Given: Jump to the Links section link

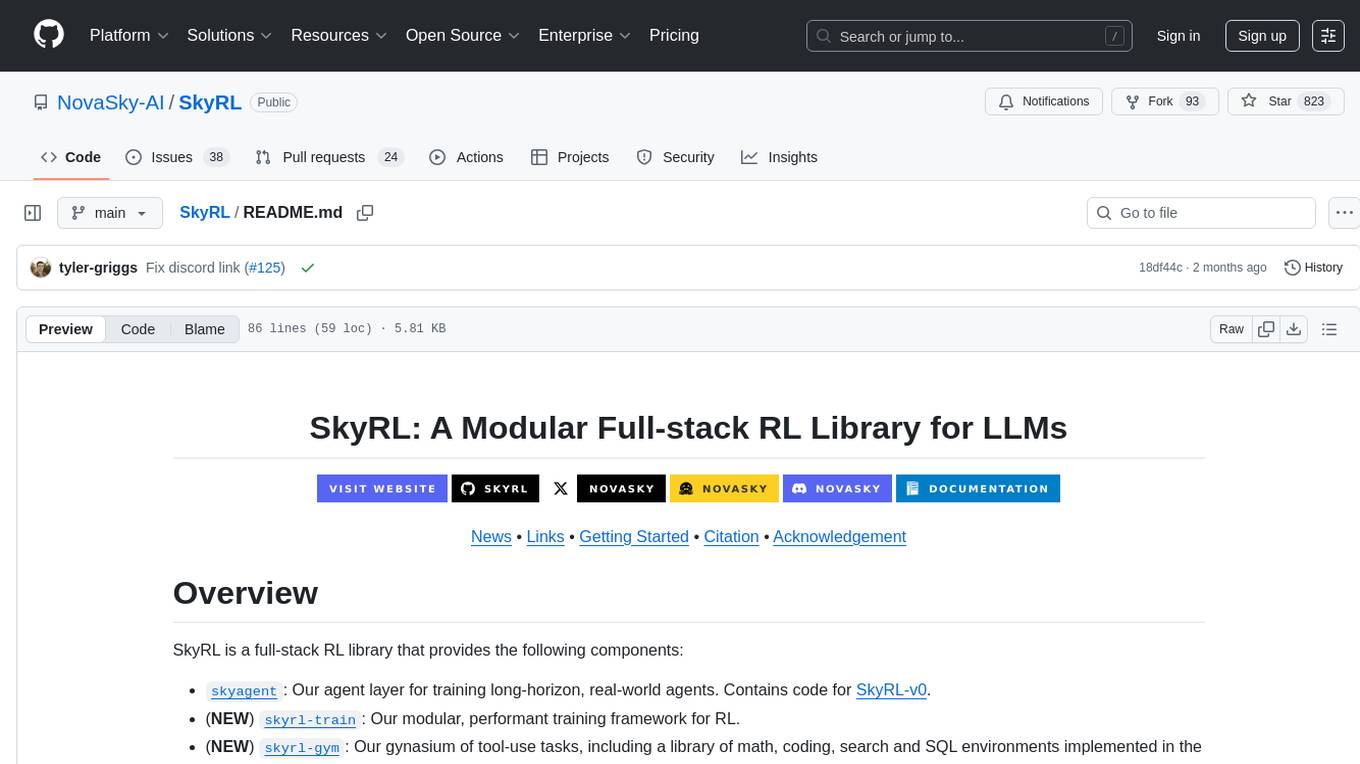Looking at the screenshot, I should point(545,536).
